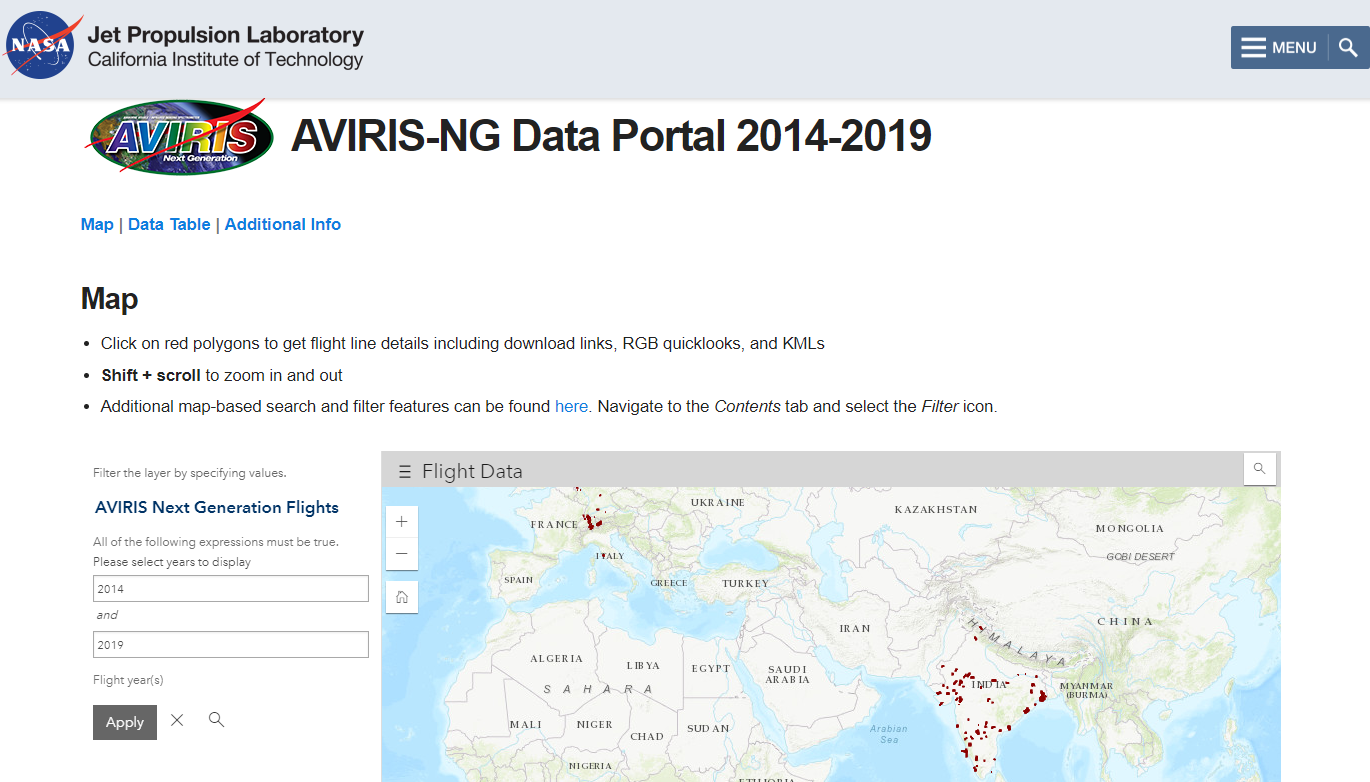Go to the Map link
This screenshot has height=782, width=1370.
[97, 224]
